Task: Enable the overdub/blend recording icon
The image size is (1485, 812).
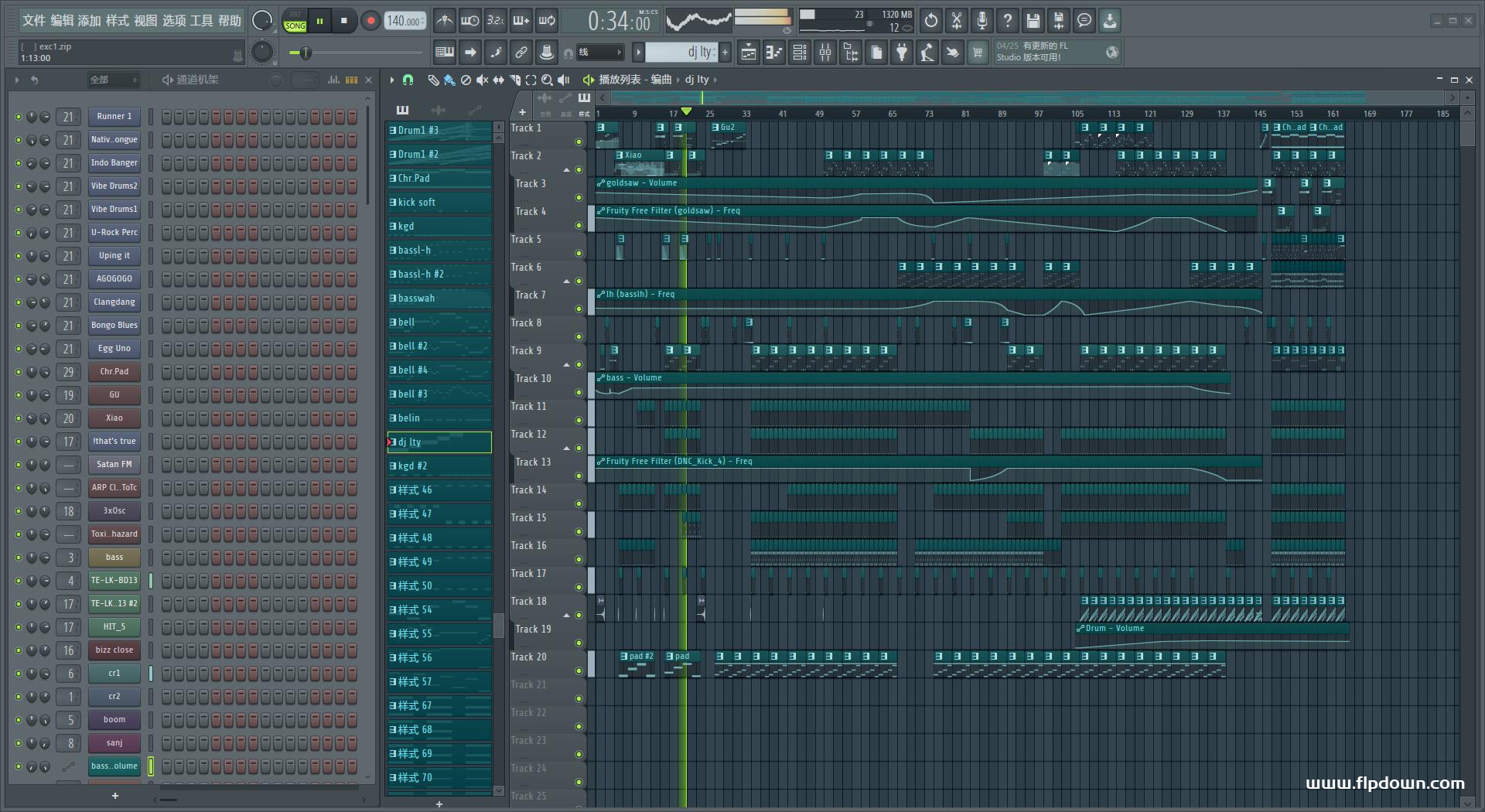Action: (521, 21)
